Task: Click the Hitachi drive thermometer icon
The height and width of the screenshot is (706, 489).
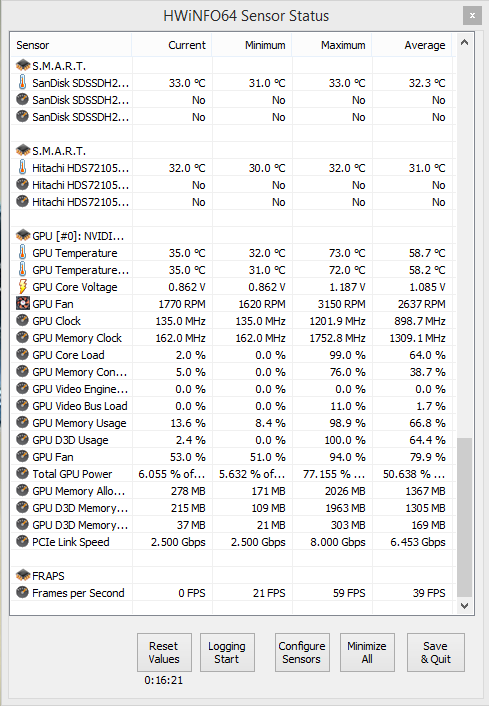Action: pos(22,167)
